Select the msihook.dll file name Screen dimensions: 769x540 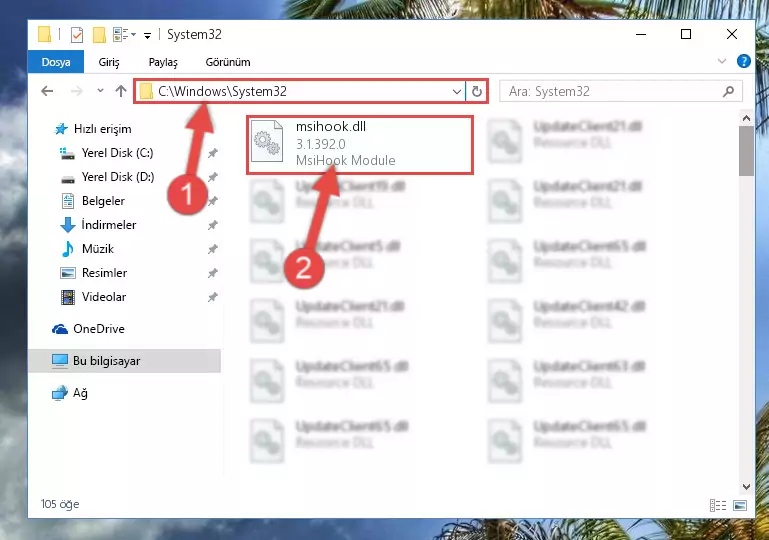tap(331, 127)
